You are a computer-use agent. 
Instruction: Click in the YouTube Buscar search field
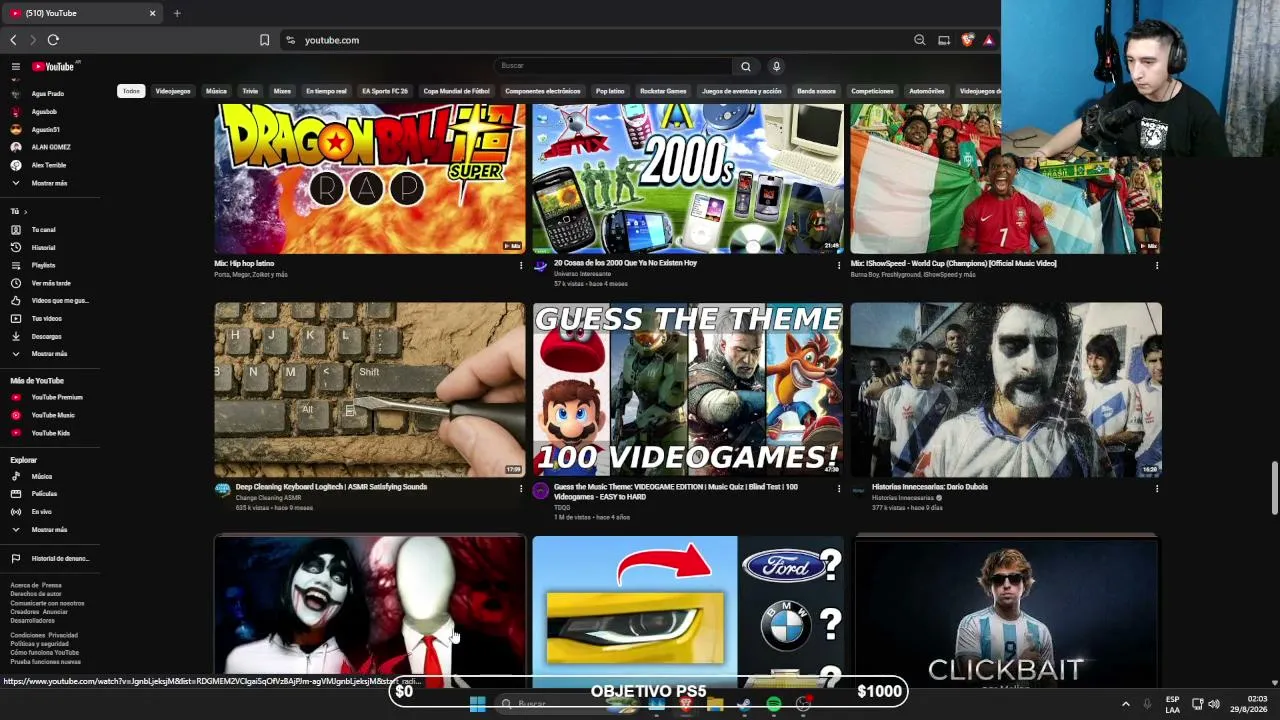click(613, 66)
